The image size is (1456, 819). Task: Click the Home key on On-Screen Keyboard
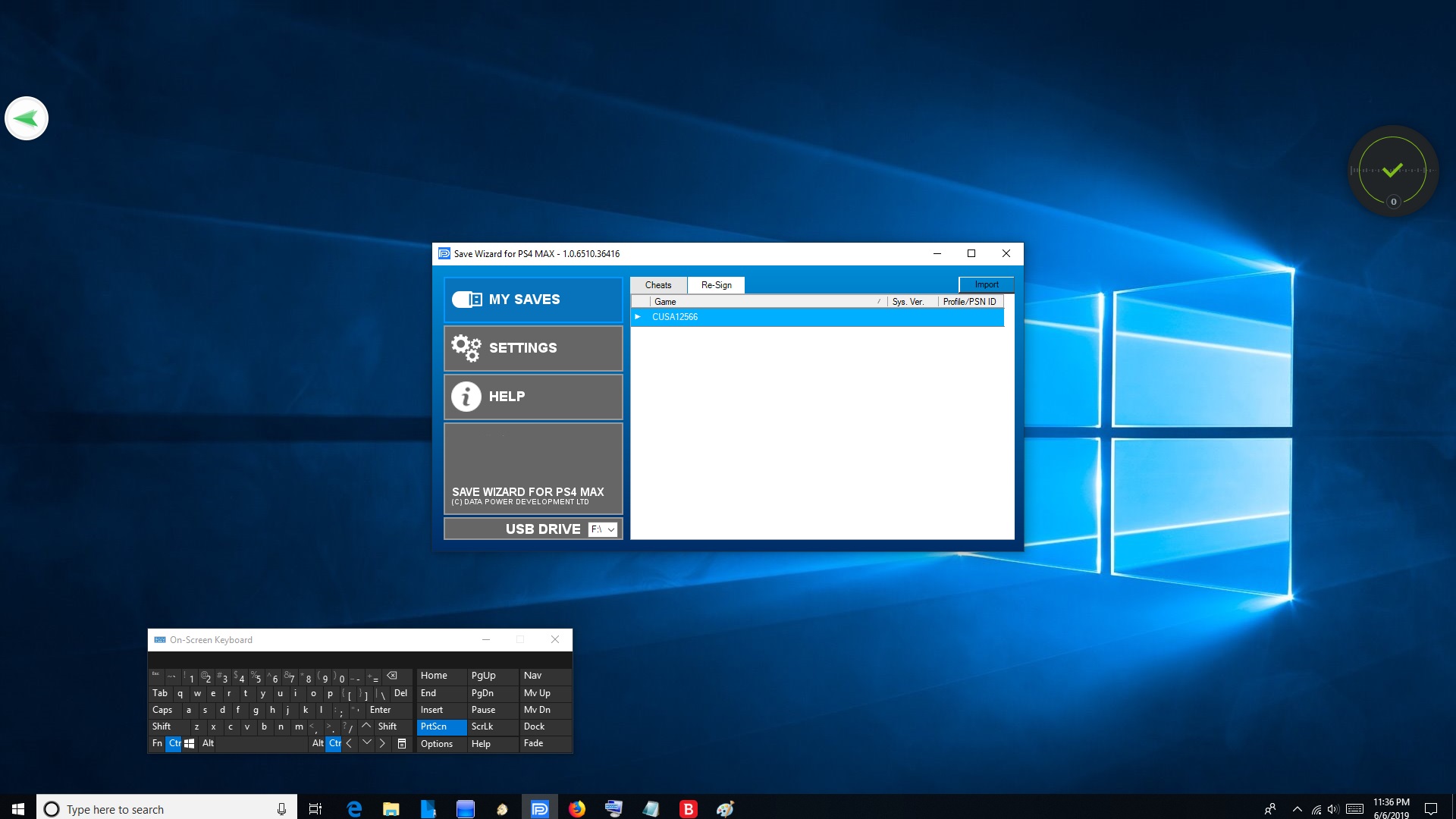(441, 676)
